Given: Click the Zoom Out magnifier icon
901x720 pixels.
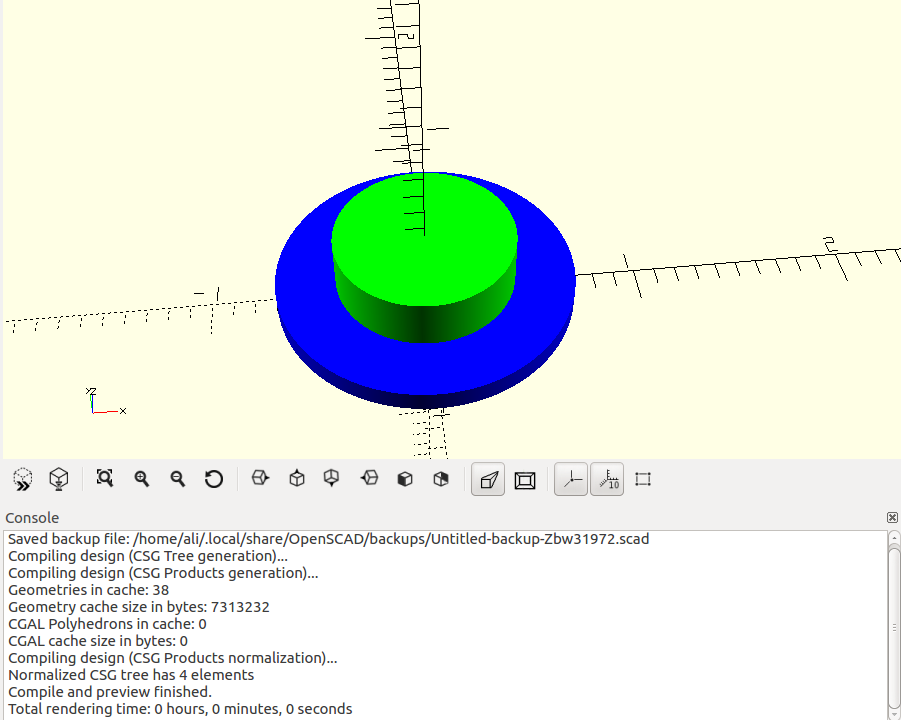Looking at the screenshot, I should coord(178,479).
